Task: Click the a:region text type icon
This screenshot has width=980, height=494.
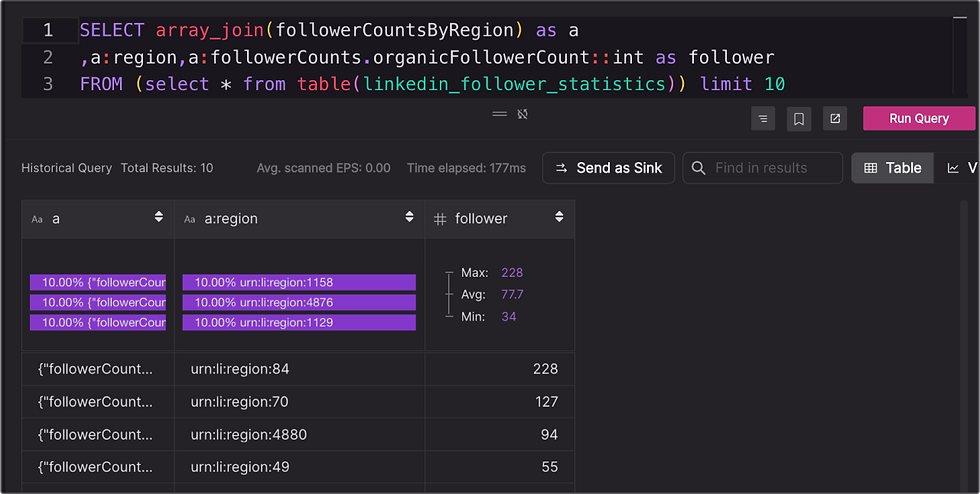Action: 189,219
